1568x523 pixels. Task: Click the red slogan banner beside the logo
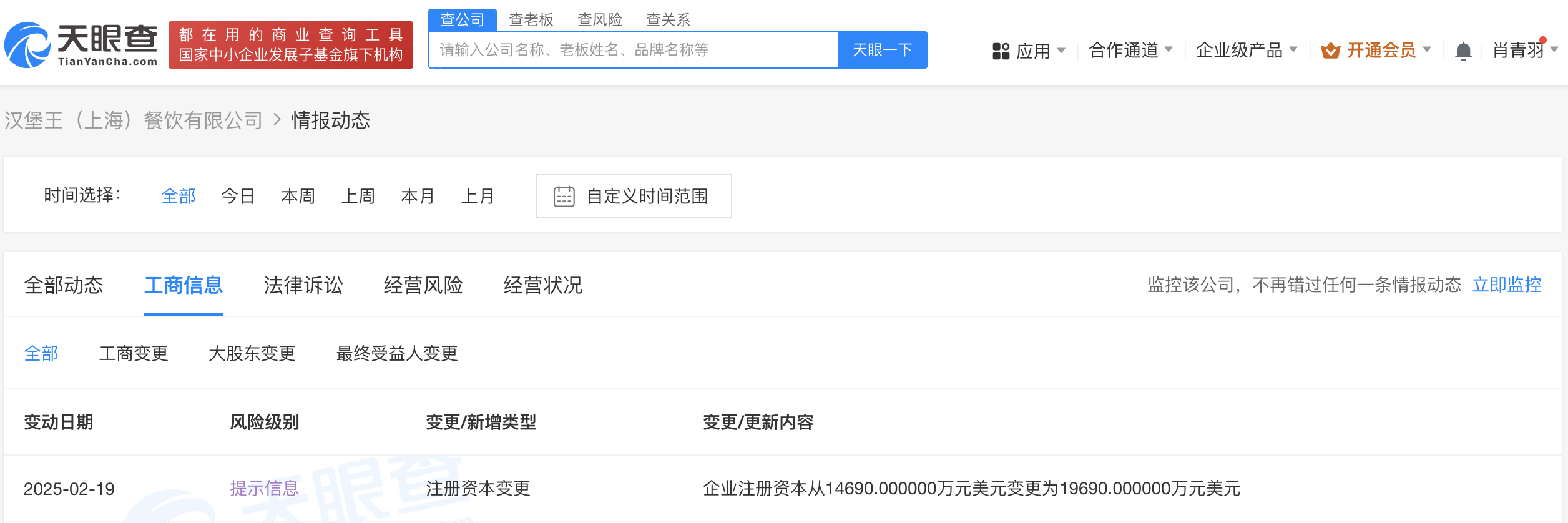point(291,45)
